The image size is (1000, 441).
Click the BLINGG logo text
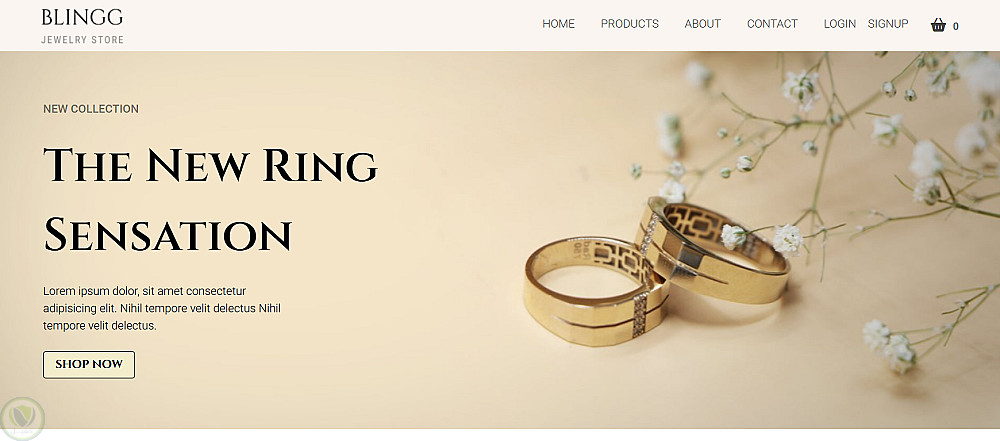coord(82,17)
